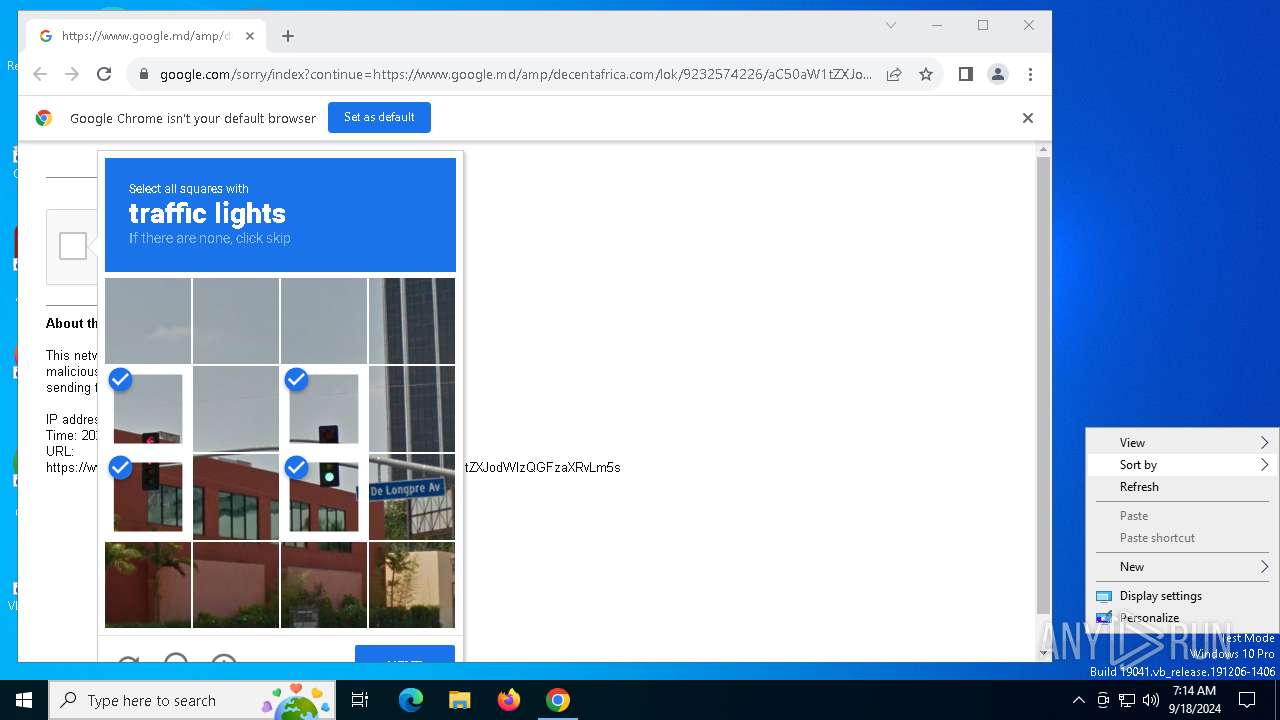Click the site lock icon
The height and width of the screenshot is (720, 1280).
pyautogui.click(x=144, y=74)
